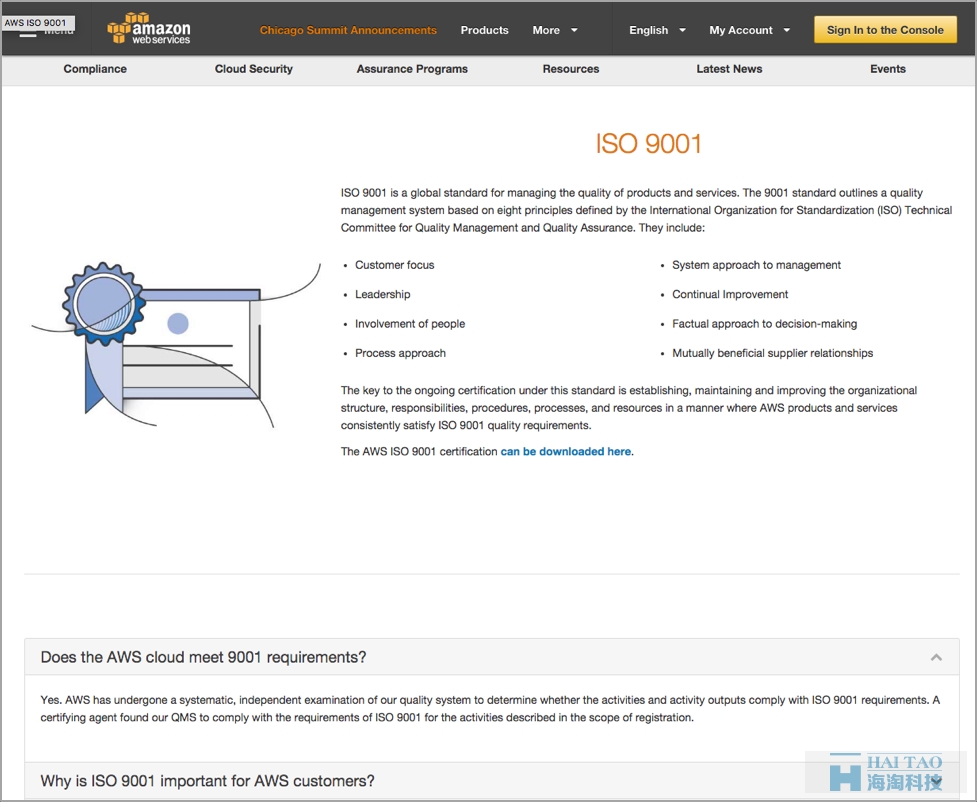
Task: Navigate to the Events tab
Action: pos(887,69)
